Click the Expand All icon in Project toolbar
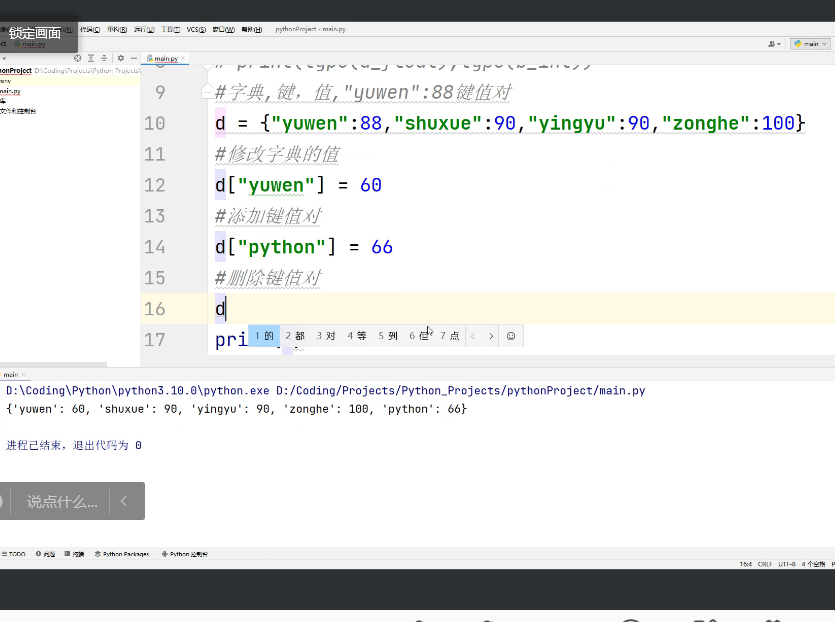 [x=92, y=58]
